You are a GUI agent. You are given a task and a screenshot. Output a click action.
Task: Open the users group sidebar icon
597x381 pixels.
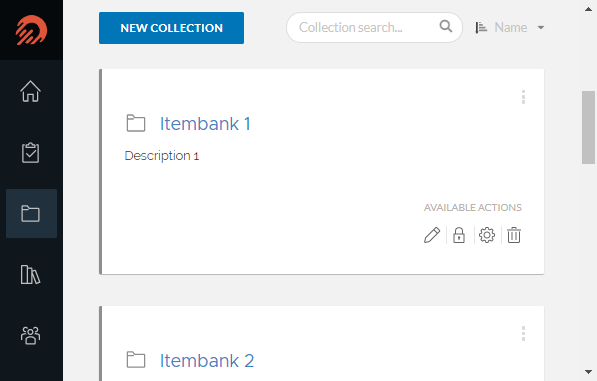(30, 335)
